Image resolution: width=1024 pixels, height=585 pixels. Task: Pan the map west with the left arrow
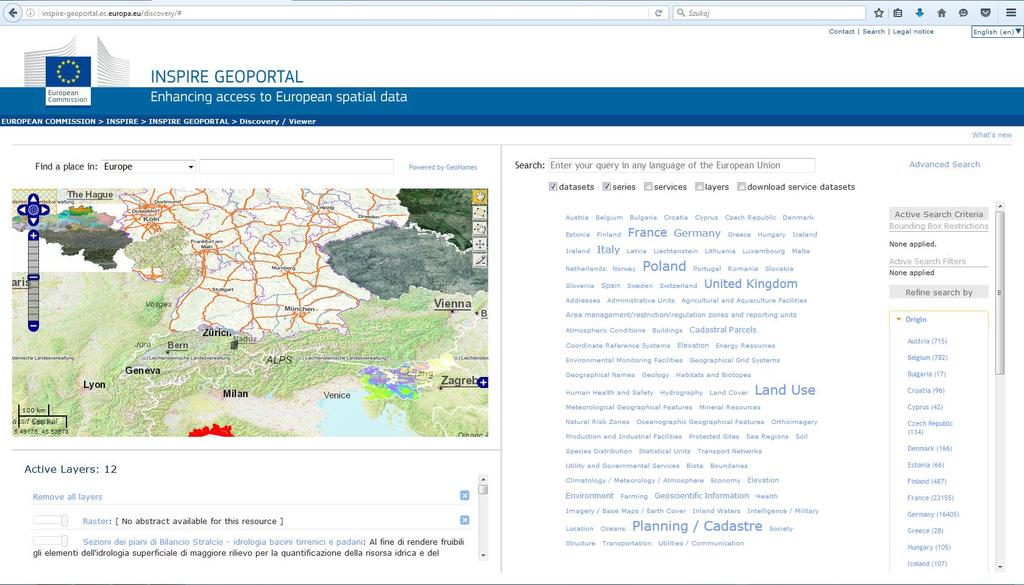click(22, 210)
